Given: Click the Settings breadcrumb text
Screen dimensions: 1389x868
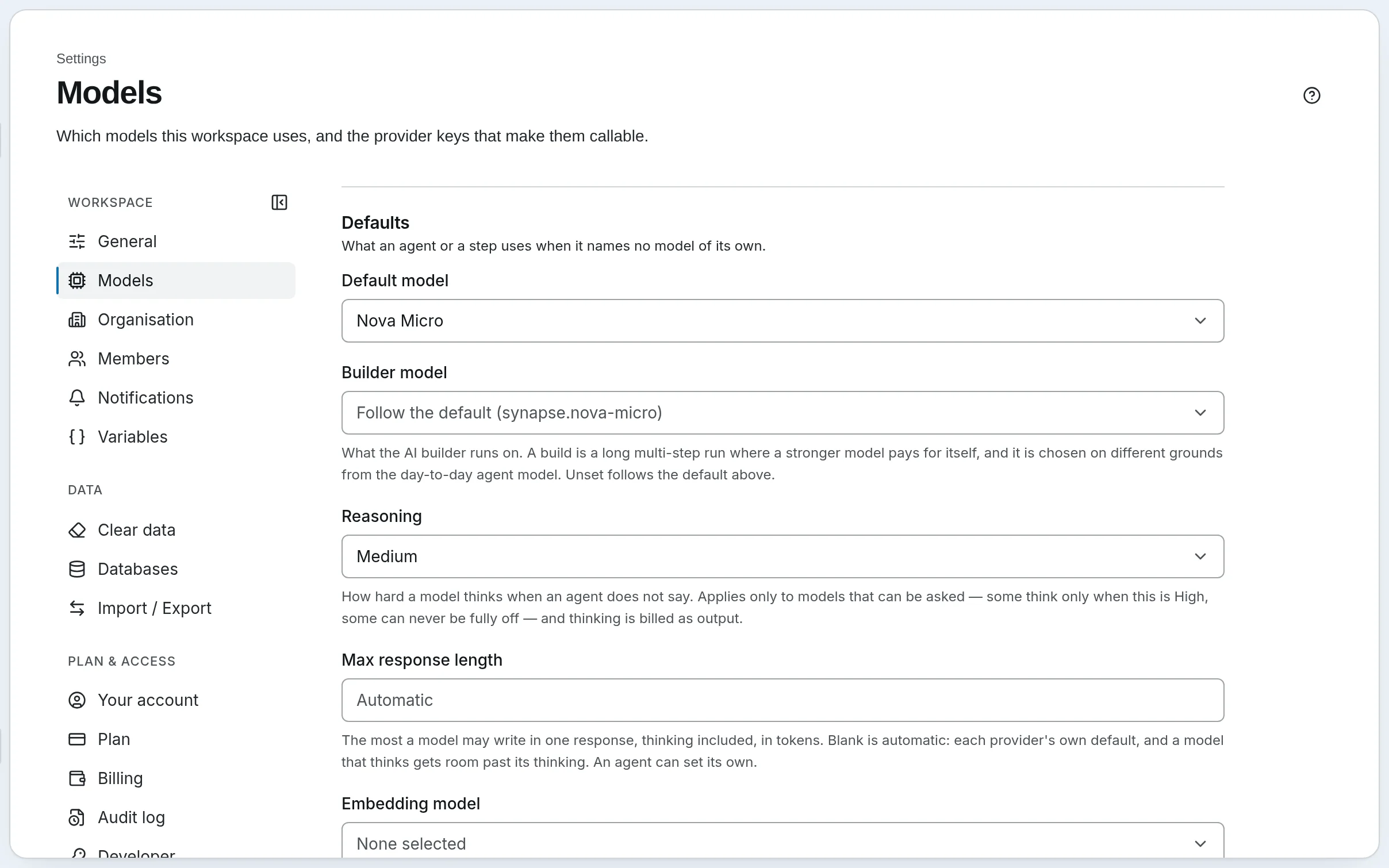Looking at the screenshot, I should pos(81,59).
